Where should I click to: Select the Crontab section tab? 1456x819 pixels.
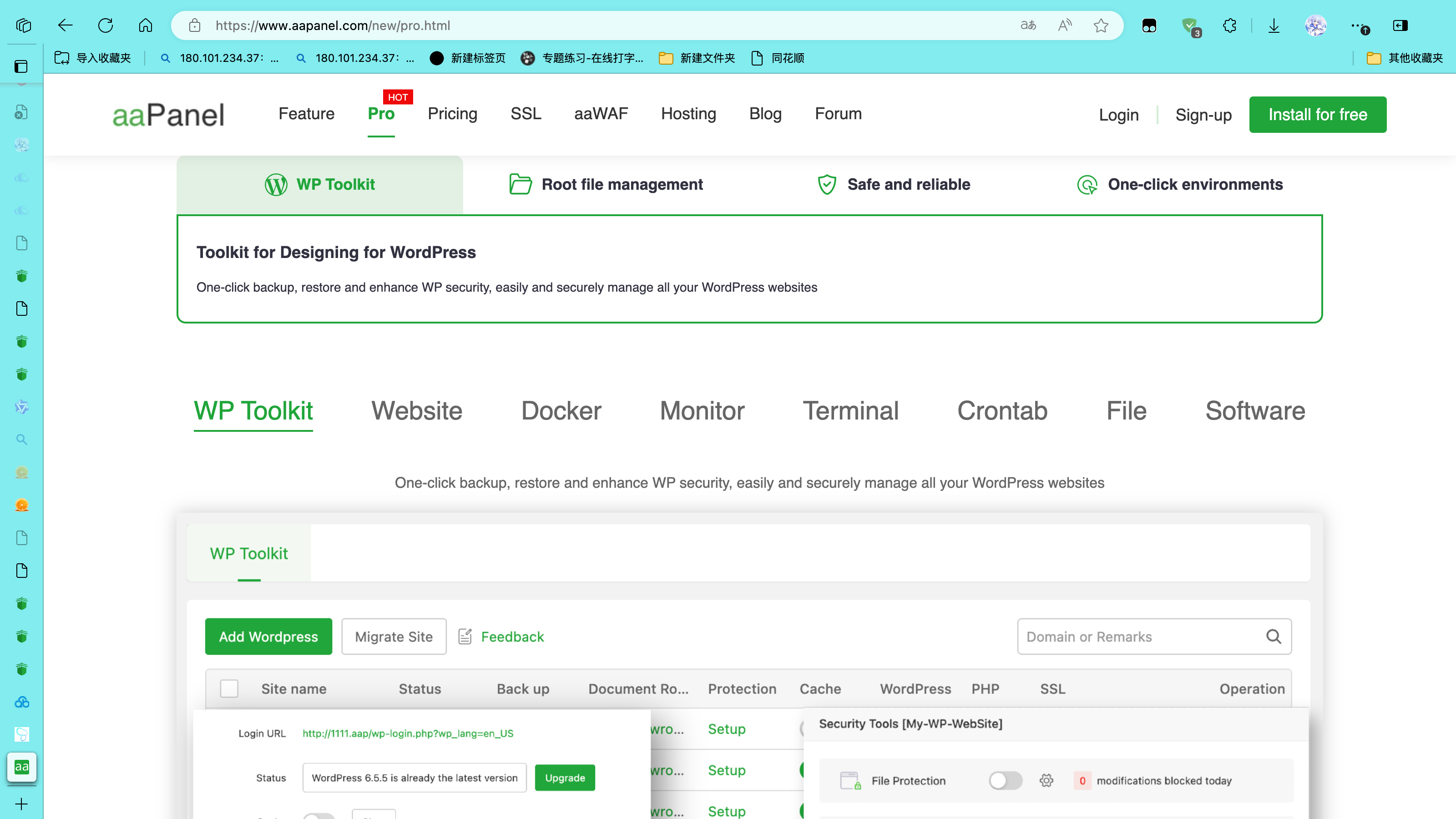(x=1002, y=411)
